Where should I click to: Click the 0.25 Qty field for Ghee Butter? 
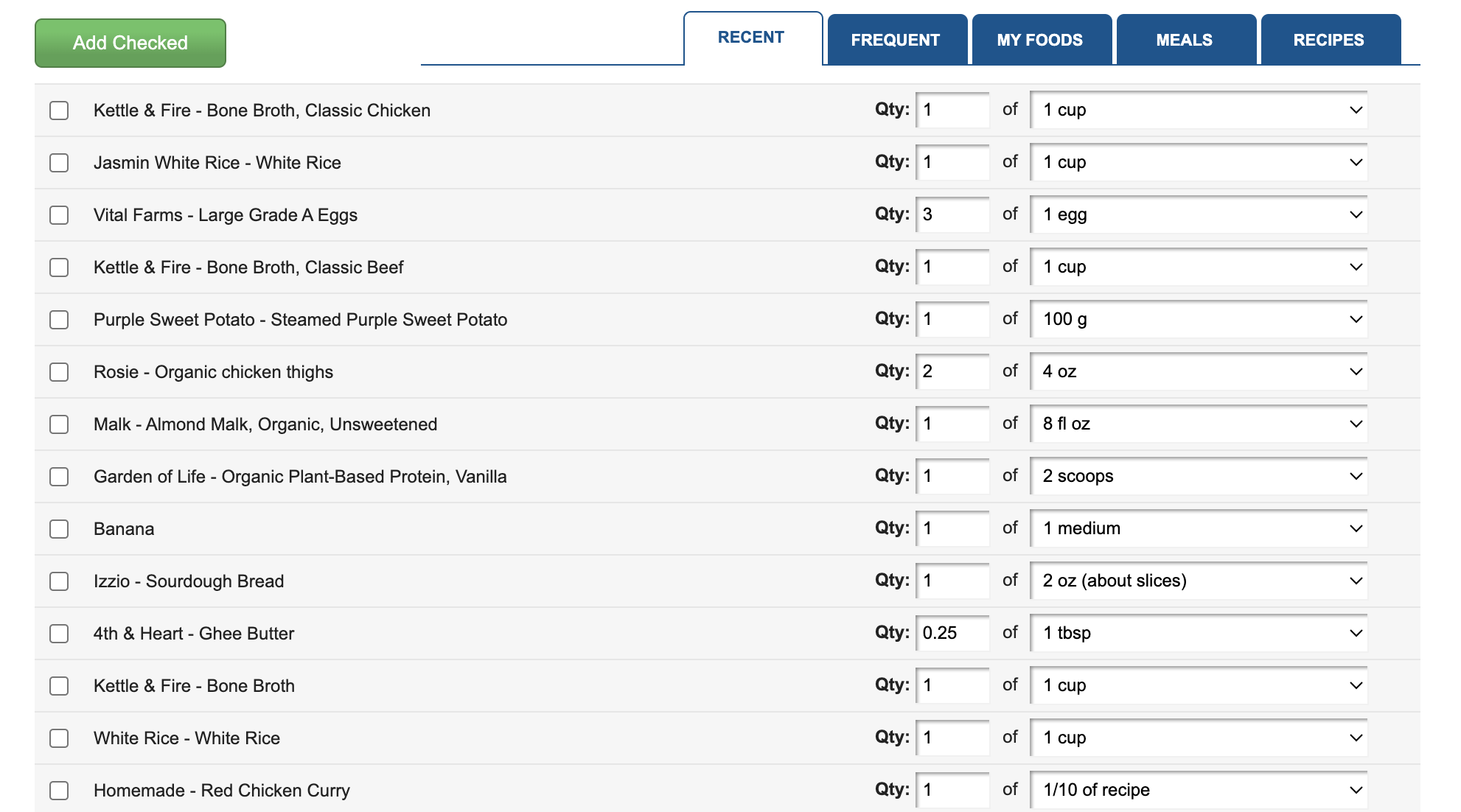coord(952,633)
